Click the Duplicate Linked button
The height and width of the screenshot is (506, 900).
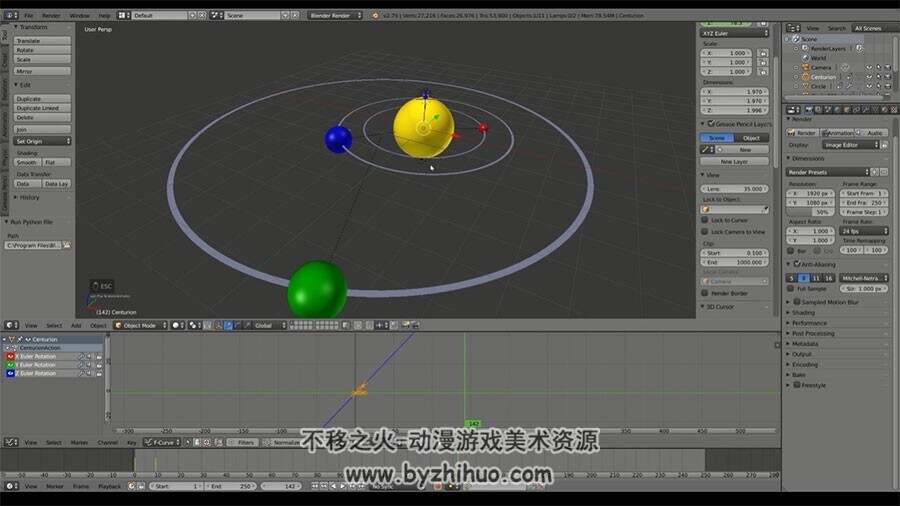(42, 108)
